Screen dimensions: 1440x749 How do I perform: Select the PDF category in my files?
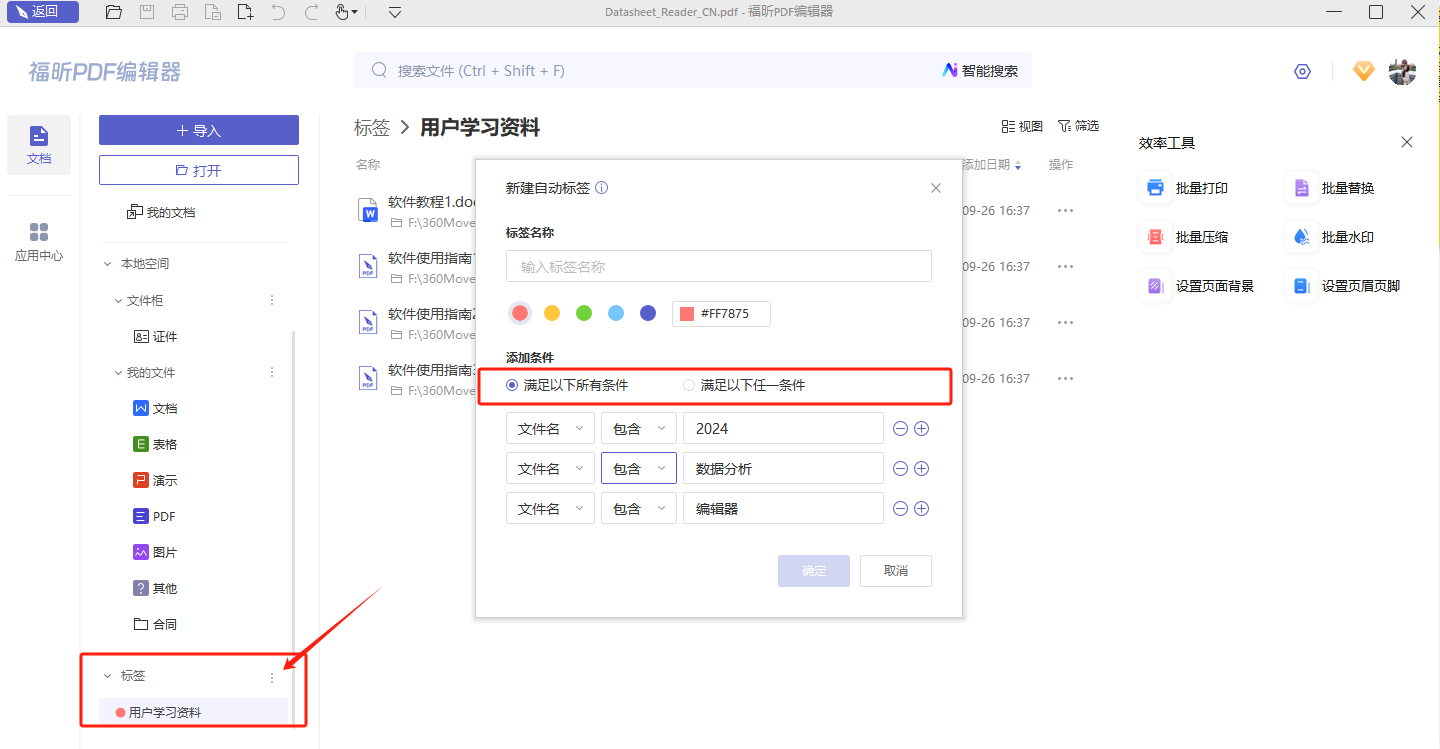click(x=164, y=517)
